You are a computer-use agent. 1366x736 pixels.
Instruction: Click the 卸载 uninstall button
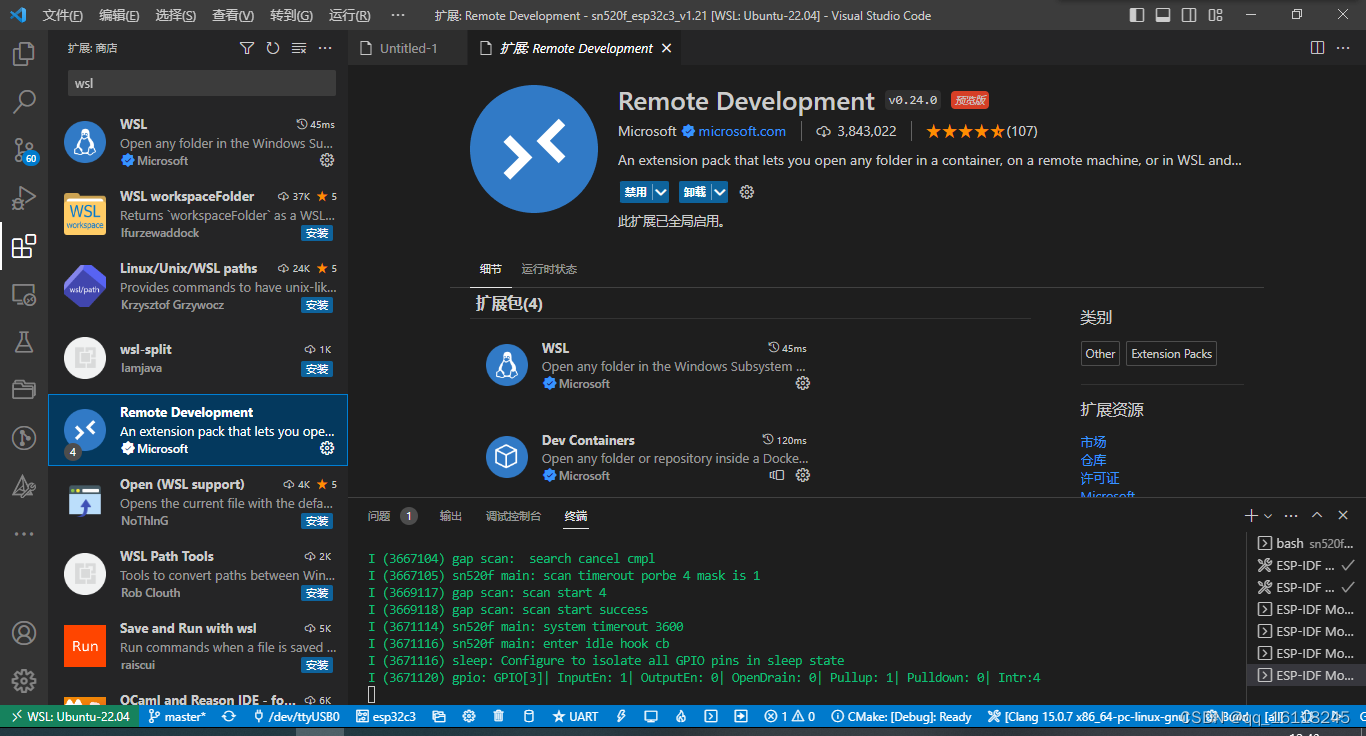point(694,192)
